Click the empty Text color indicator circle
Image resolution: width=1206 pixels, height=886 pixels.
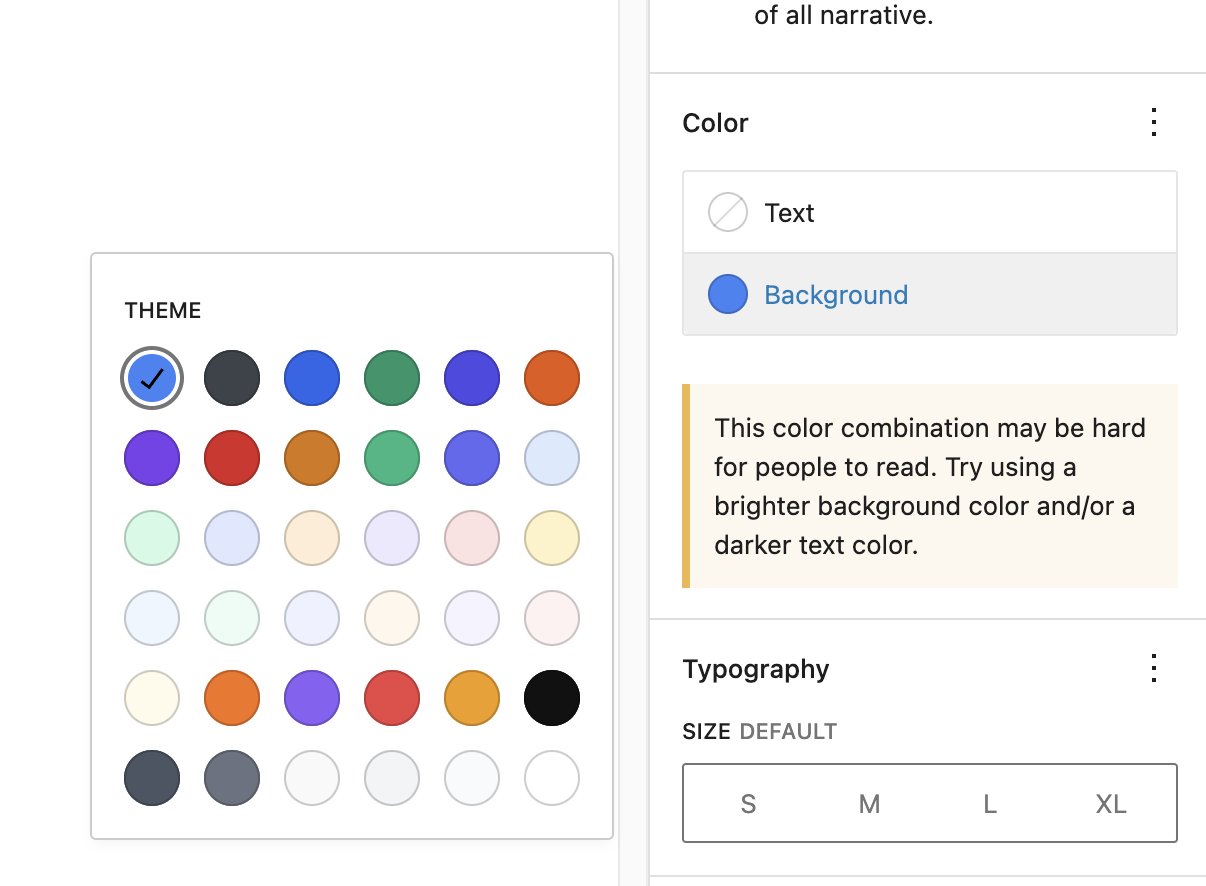point(728,213)
